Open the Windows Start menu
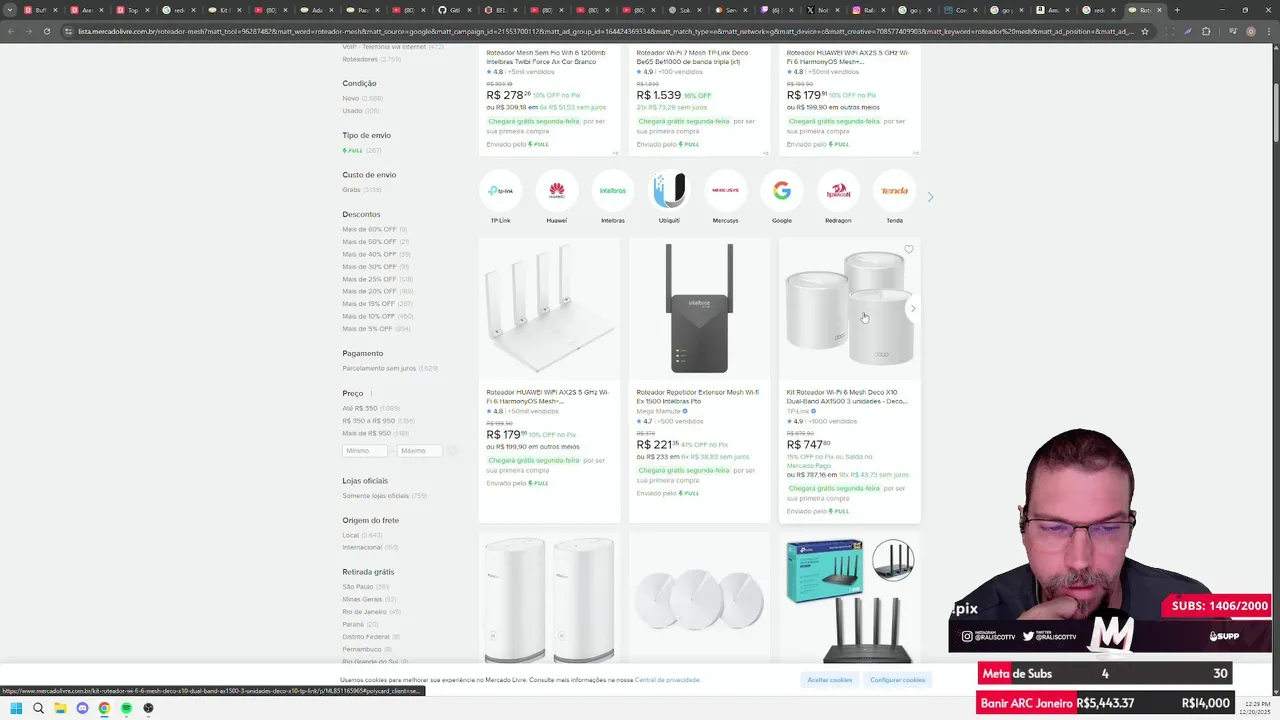 (x=16, y=708)
